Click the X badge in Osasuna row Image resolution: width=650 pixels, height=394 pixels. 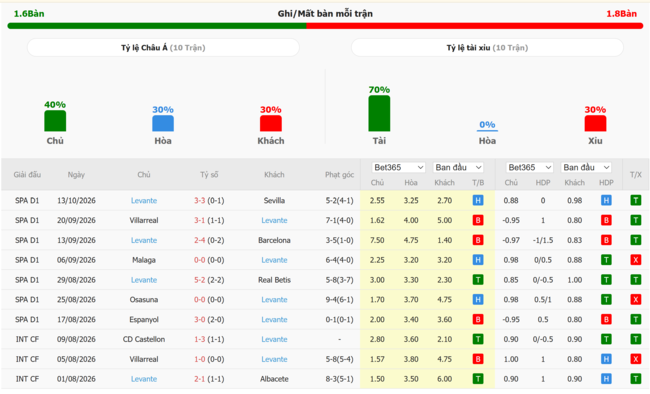coord(635,300)
